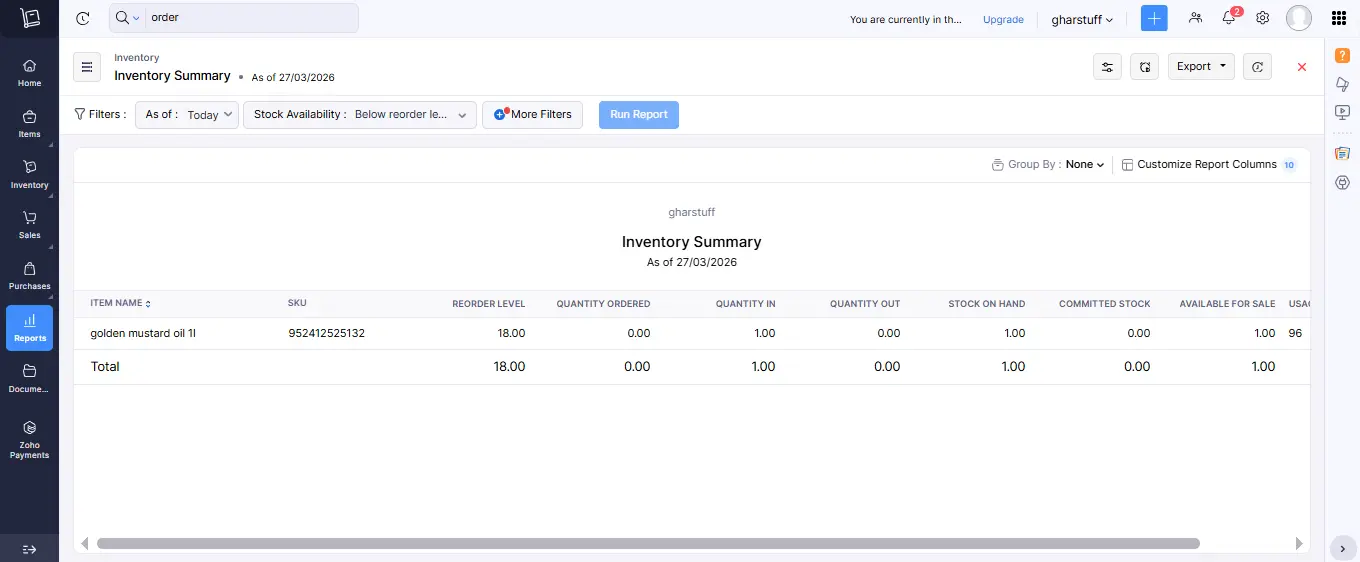Image resolution: width=1360 pixels, height=562 pixels.
Task: Click the Total row label
Action: click(105, 367)
